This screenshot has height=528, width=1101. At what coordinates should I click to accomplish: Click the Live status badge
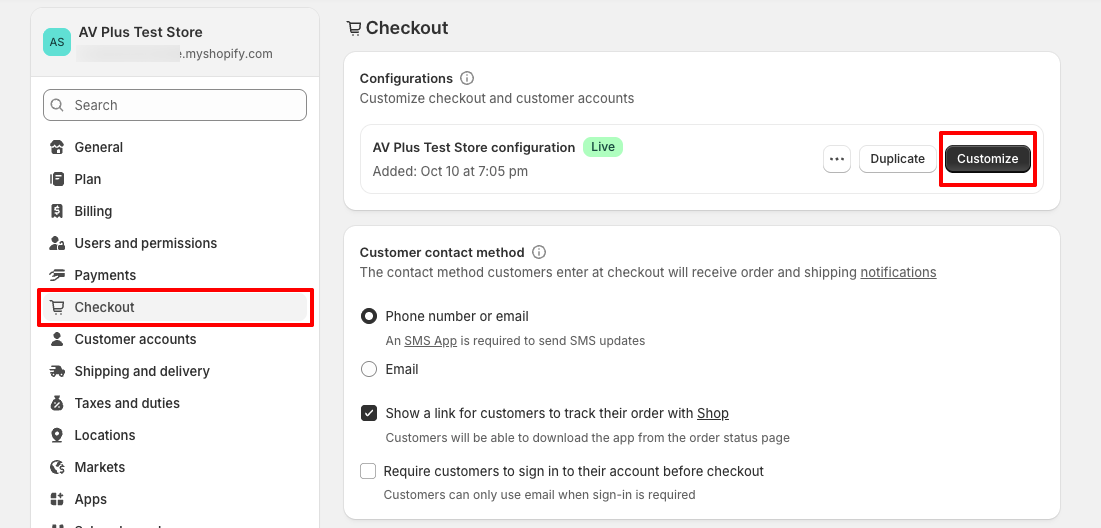602,147
